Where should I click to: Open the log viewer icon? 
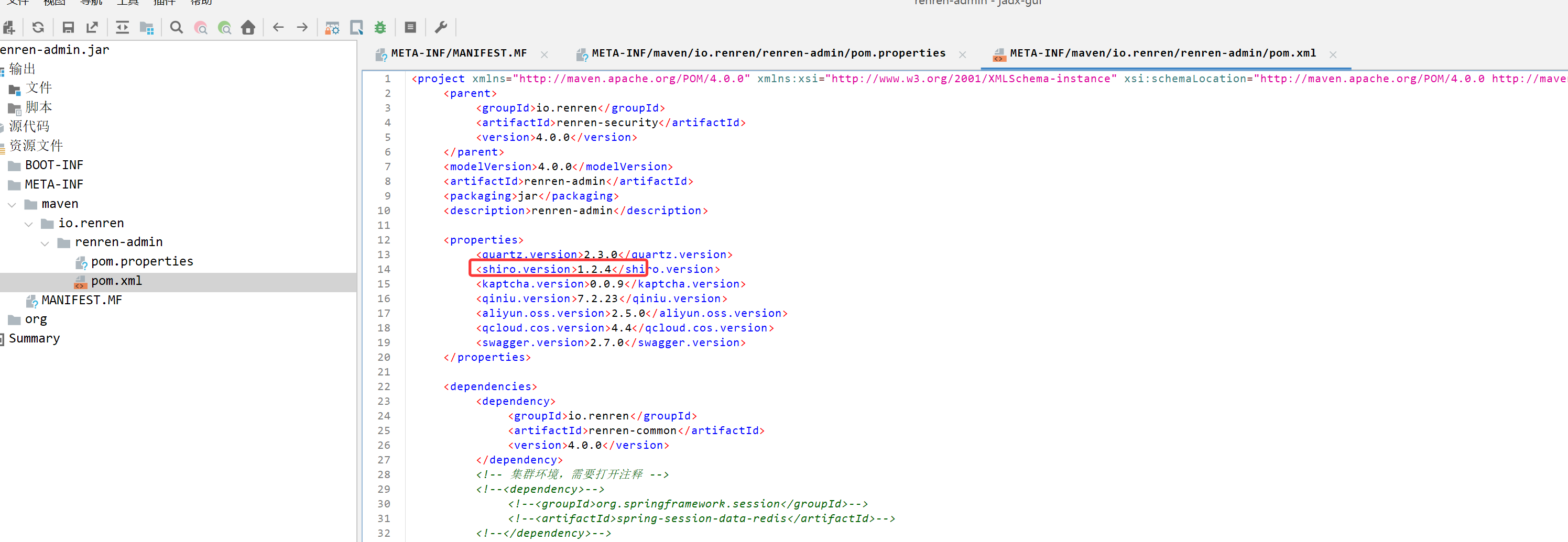[x=410, y=27]
